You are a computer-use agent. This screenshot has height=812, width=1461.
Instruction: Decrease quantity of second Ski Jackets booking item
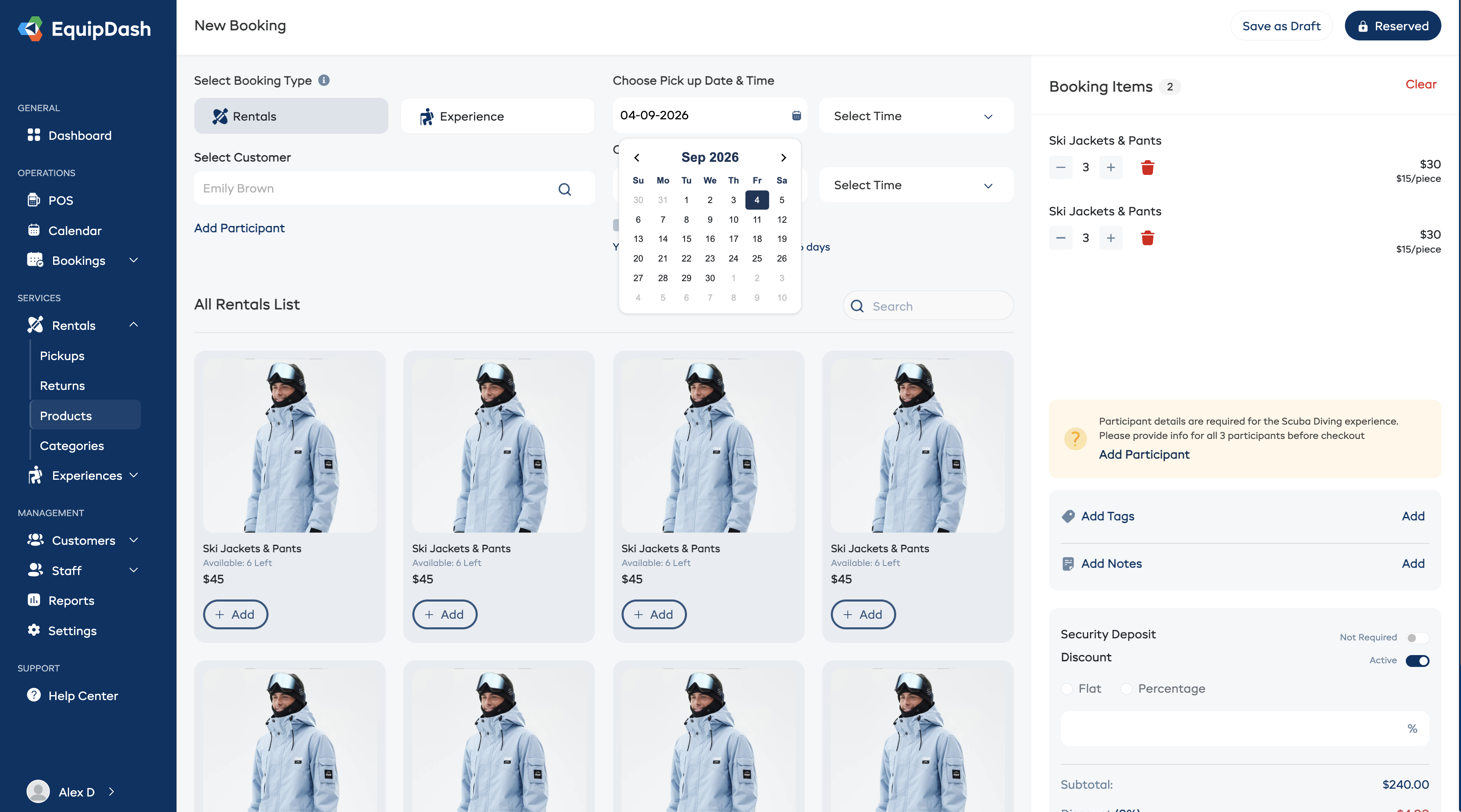click(1061, 237)
